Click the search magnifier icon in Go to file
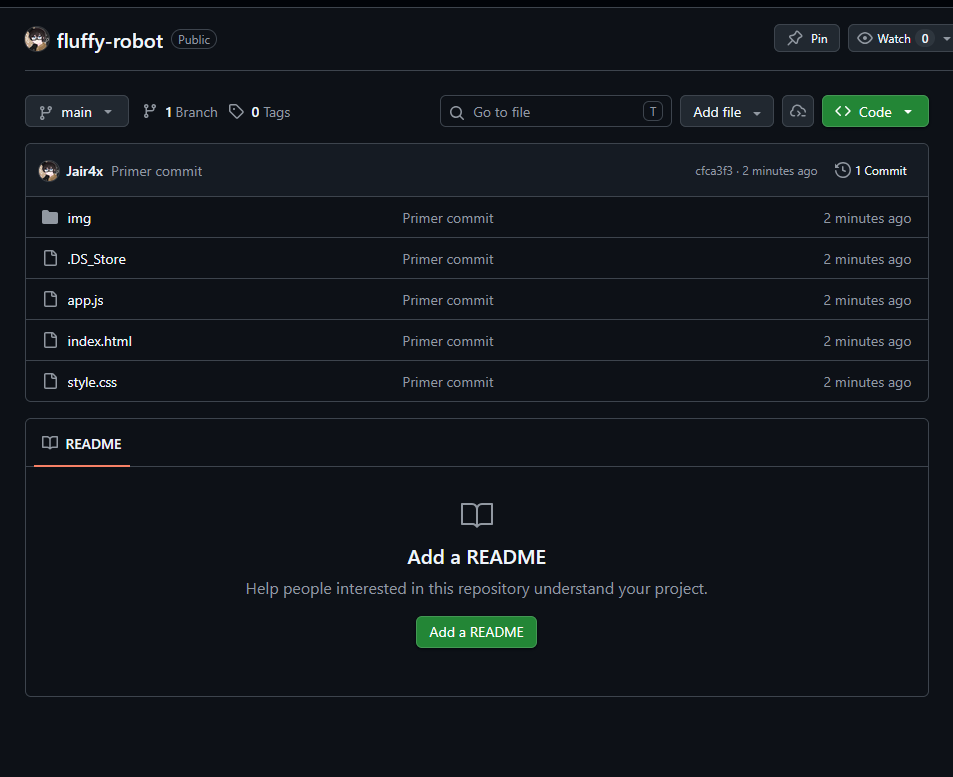The width and height of the screenshot is (953, 777). coord(456,112)
